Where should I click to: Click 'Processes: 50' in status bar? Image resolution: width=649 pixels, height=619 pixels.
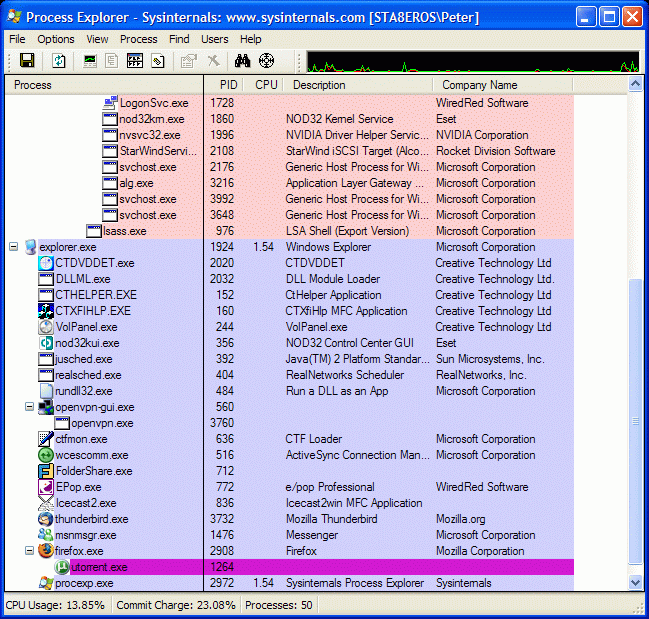(279, 605)
